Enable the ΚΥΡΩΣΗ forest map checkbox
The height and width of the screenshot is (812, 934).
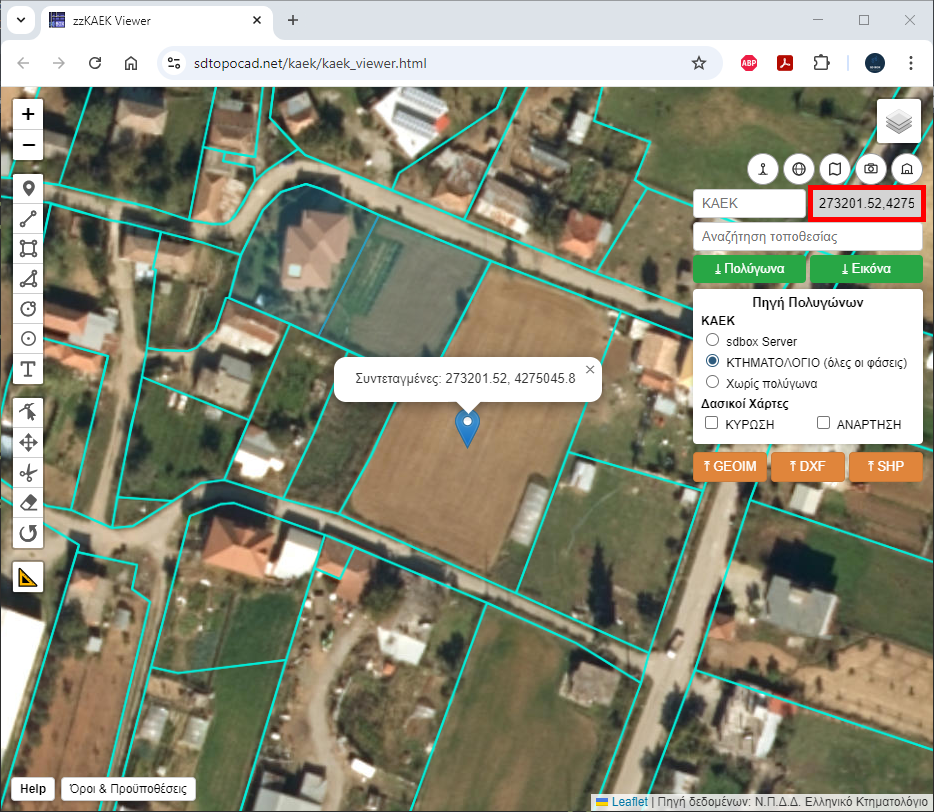[712, 424]
